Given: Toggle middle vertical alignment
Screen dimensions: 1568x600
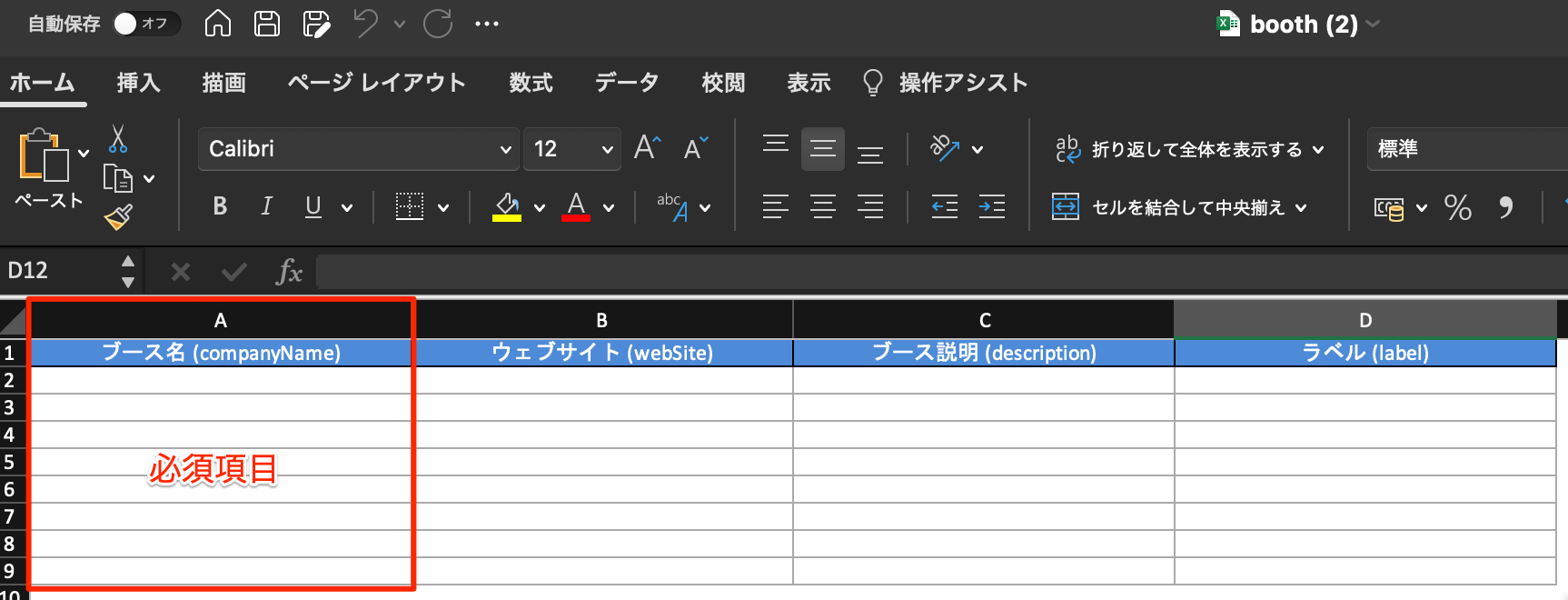Looking at the screenshot, I should pos(823,148).
